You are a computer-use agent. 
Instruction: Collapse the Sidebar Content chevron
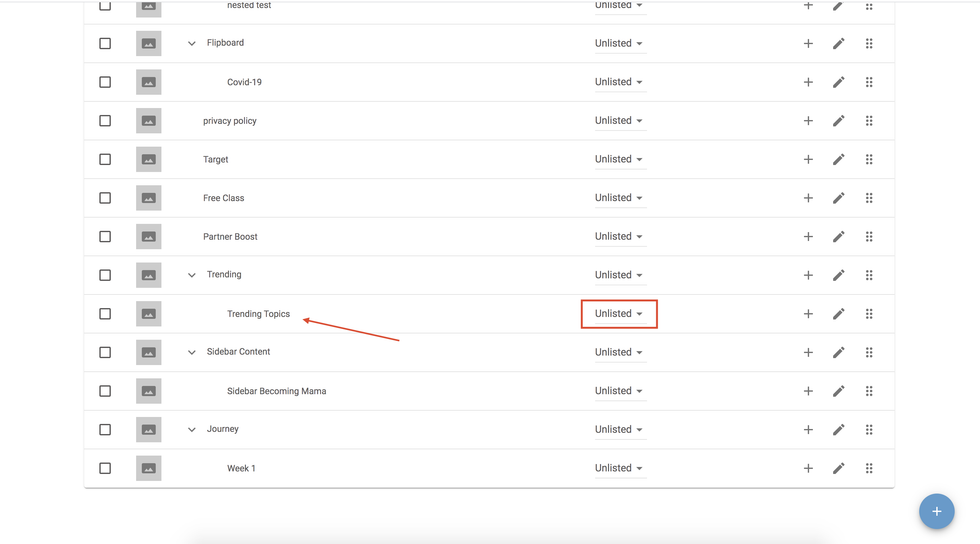(192, 352)
